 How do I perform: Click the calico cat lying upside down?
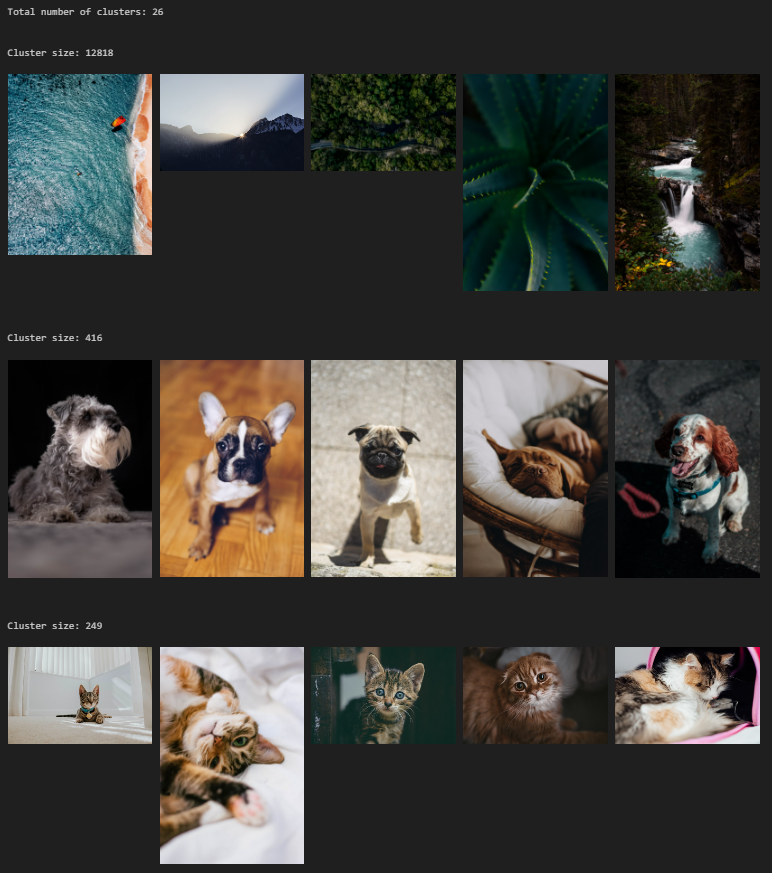point(231,755)
